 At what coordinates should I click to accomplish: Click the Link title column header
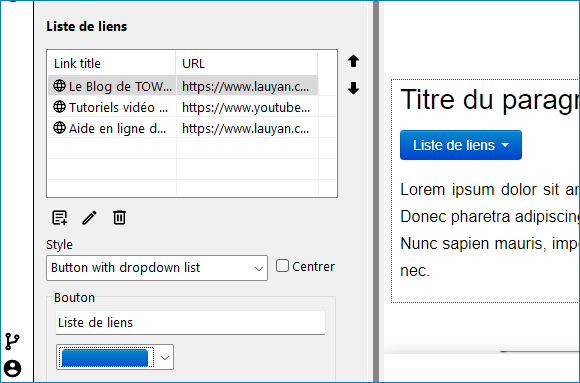112,63
